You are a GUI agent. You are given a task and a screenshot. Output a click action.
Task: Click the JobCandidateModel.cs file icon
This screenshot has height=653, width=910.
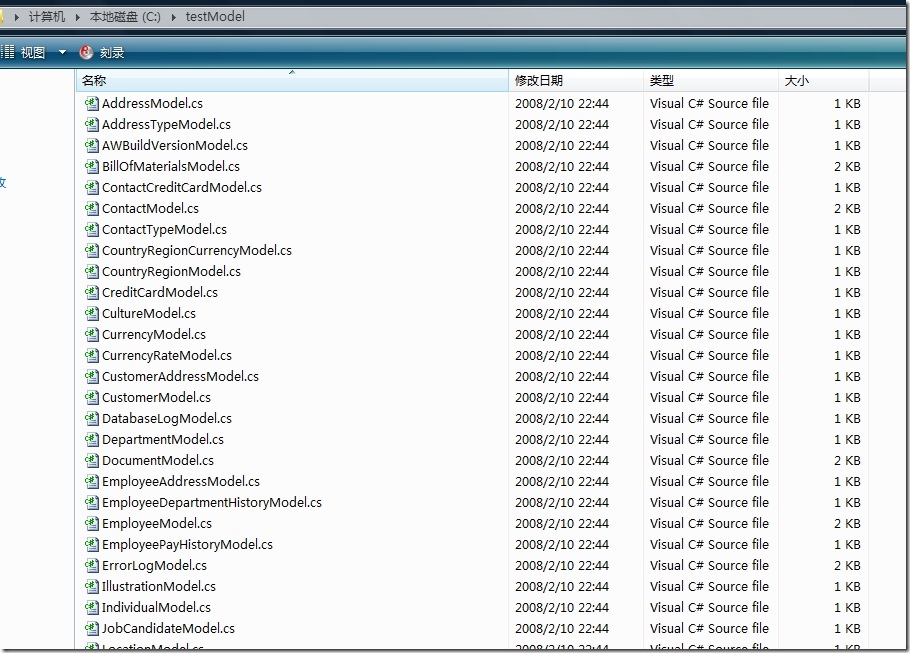coord(91,628)
